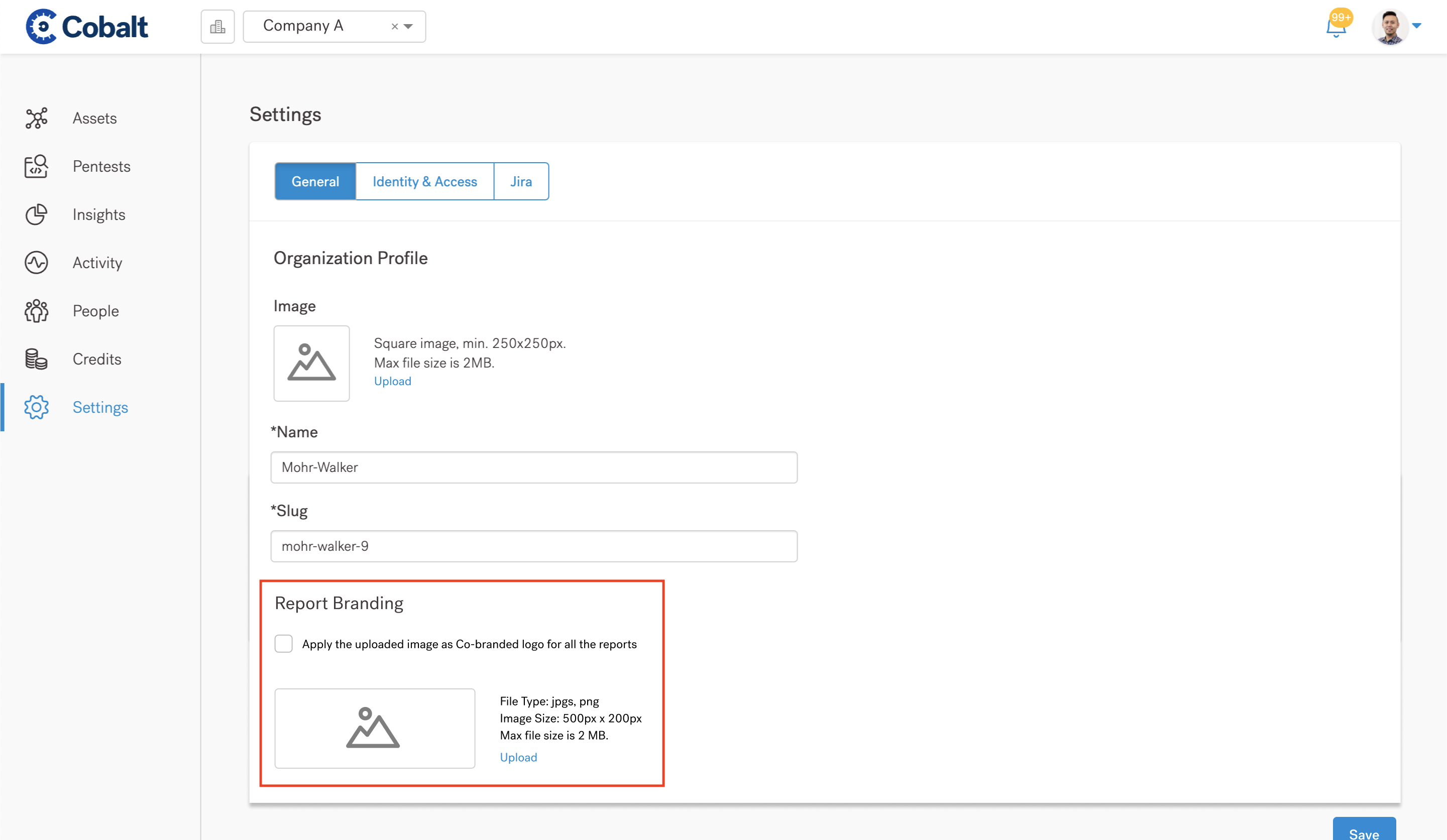
Task: Click into the Slug input field
Action: point(533,546)
